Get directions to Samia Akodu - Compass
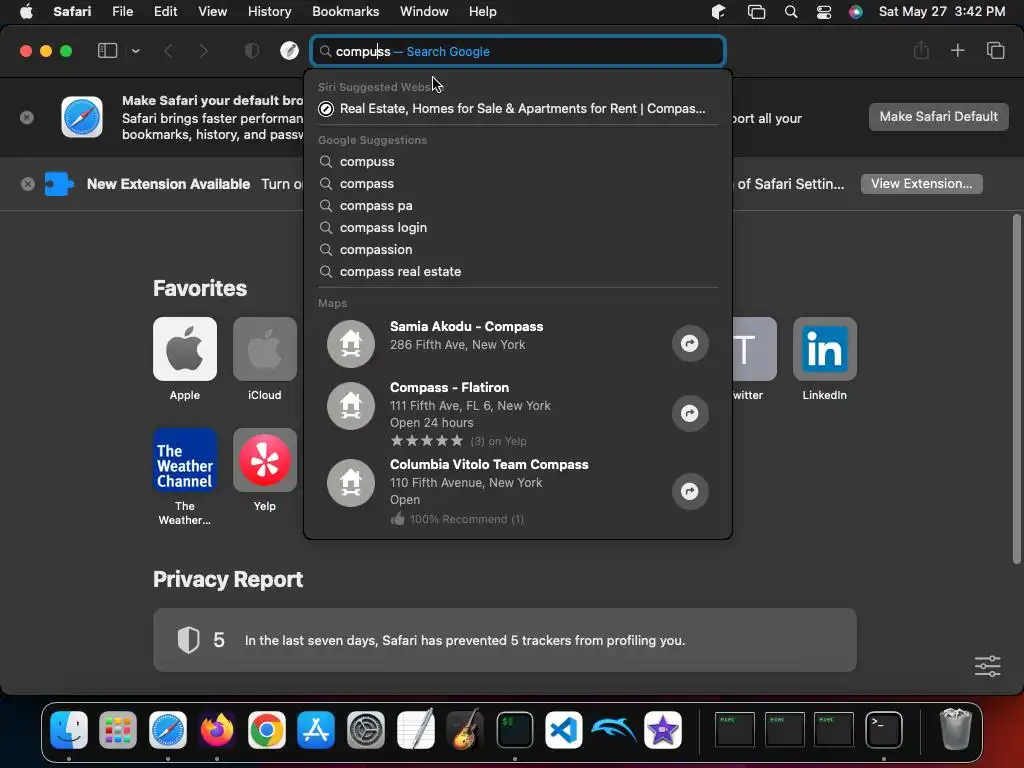 point(690,344)
